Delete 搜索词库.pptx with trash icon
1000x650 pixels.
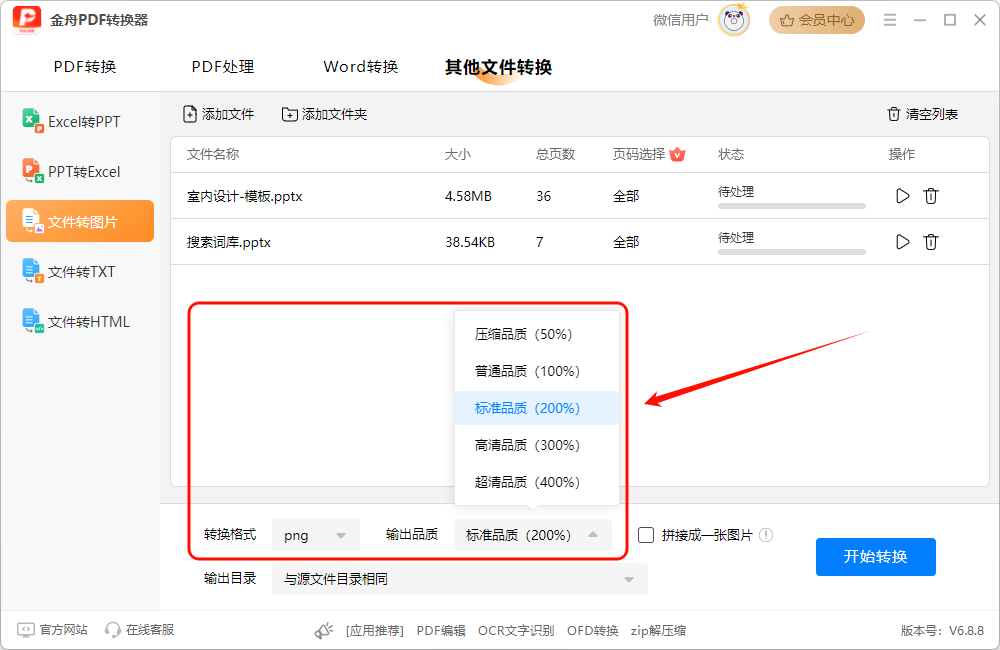point(930,242)
